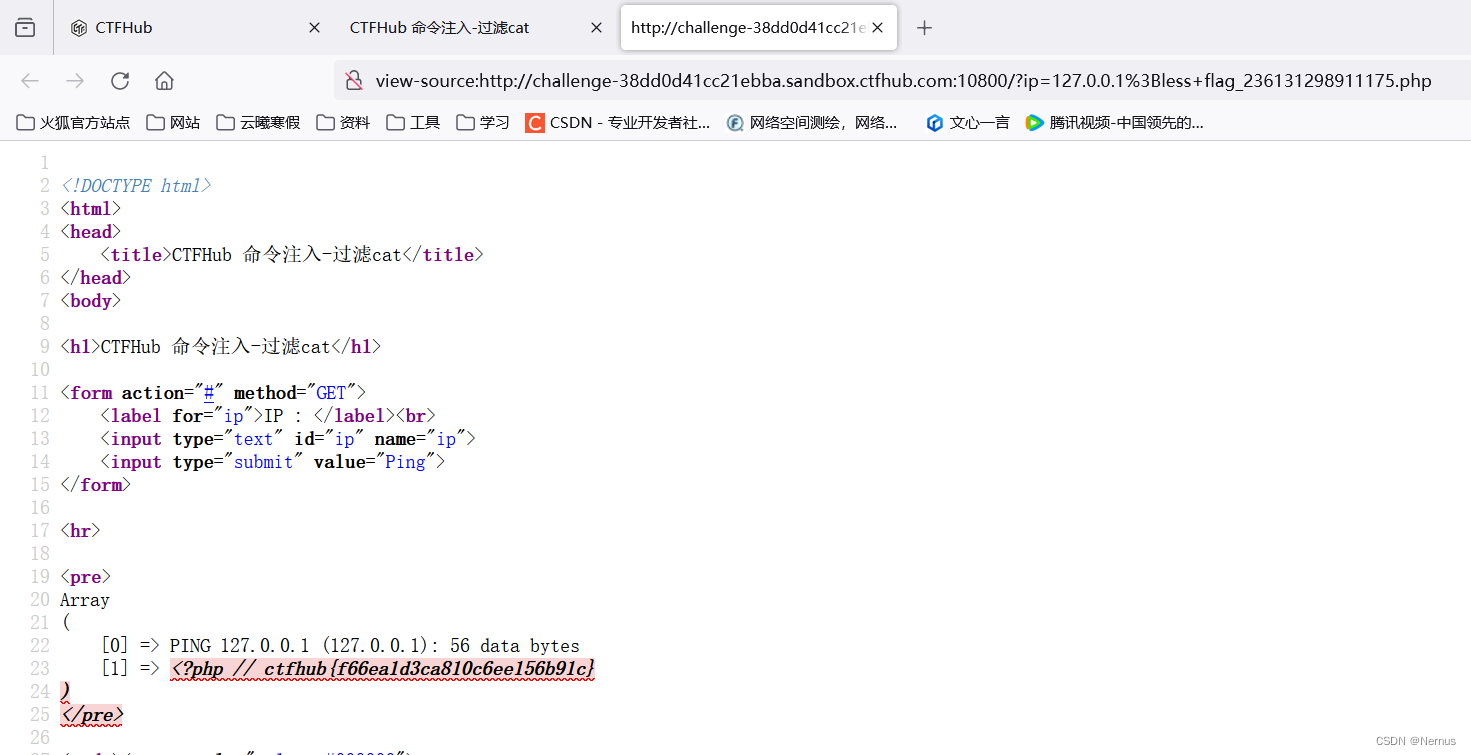
Task: Click the input type text source line
Action: [287, 439]
